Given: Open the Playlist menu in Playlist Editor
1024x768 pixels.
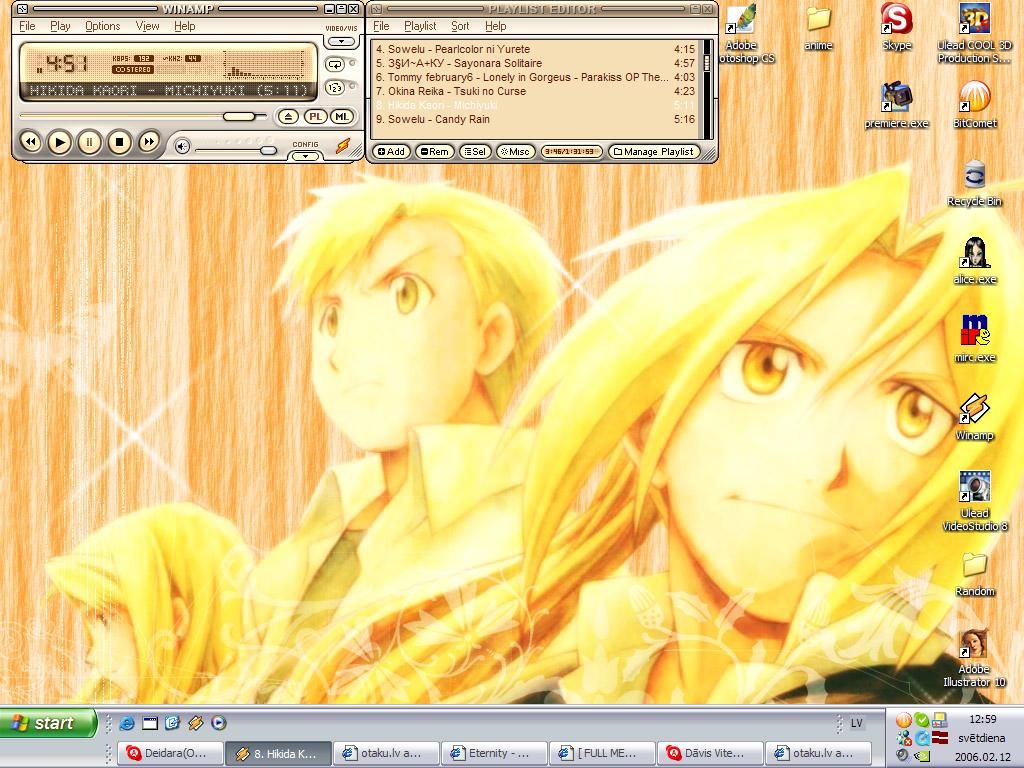Looking at the screenshot, I should coord(420,26).
